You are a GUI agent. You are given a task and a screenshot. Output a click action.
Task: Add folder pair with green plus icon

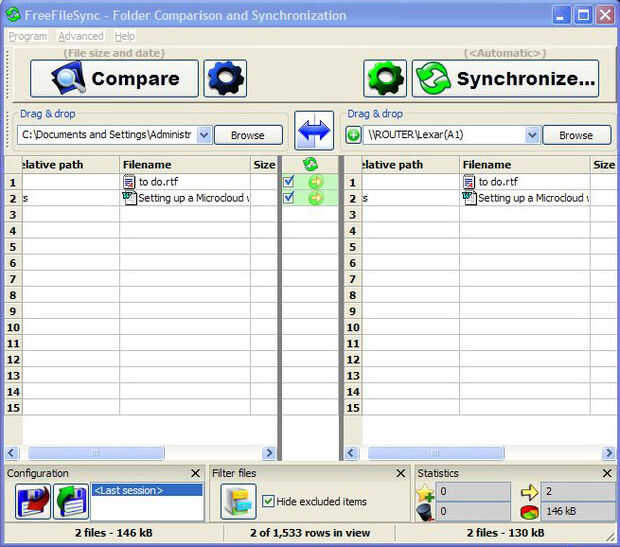(x=353, y=135)
